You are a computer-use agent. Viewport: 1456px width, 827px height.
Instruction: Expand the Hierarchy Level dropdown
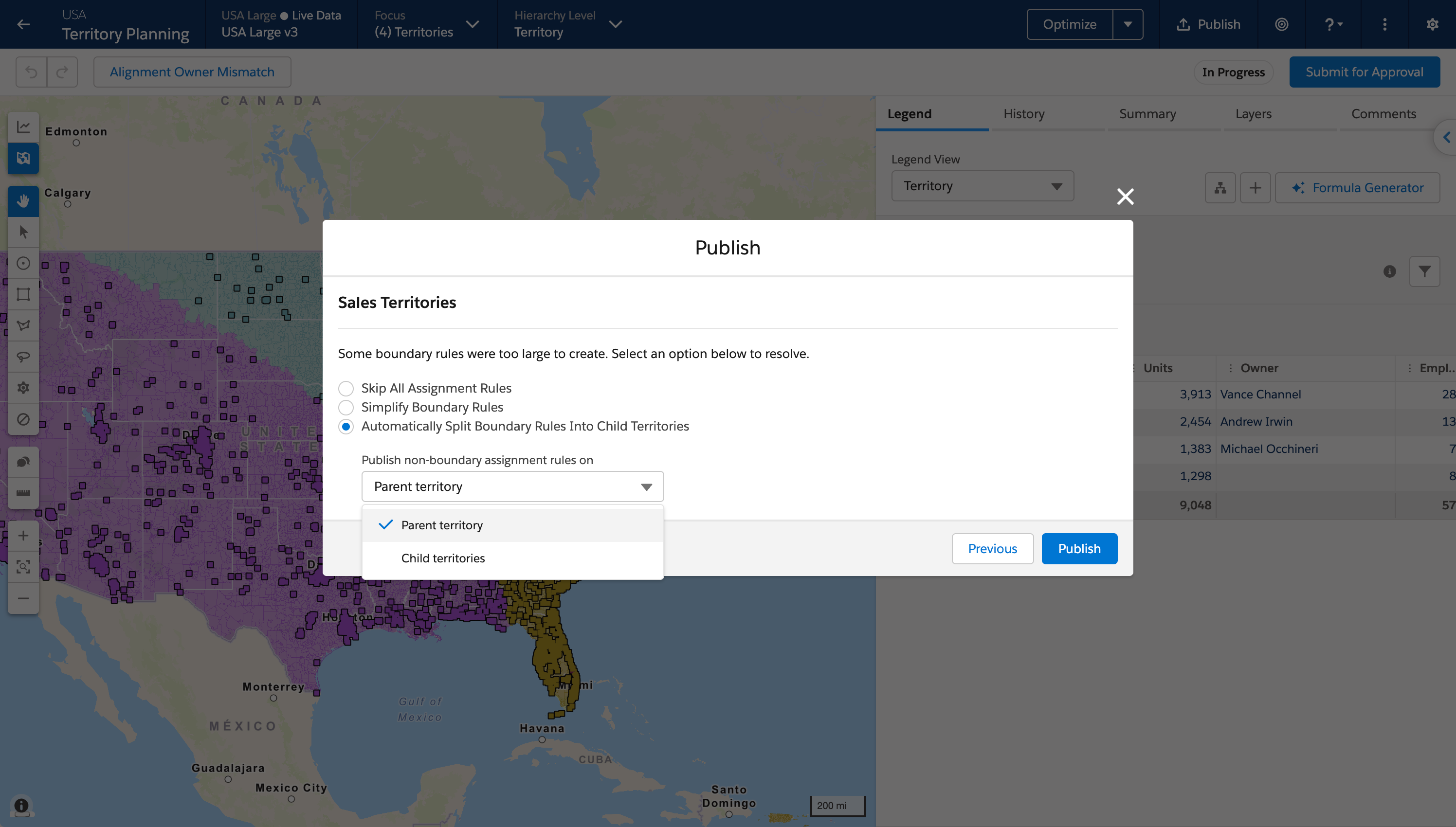point(615,24)
